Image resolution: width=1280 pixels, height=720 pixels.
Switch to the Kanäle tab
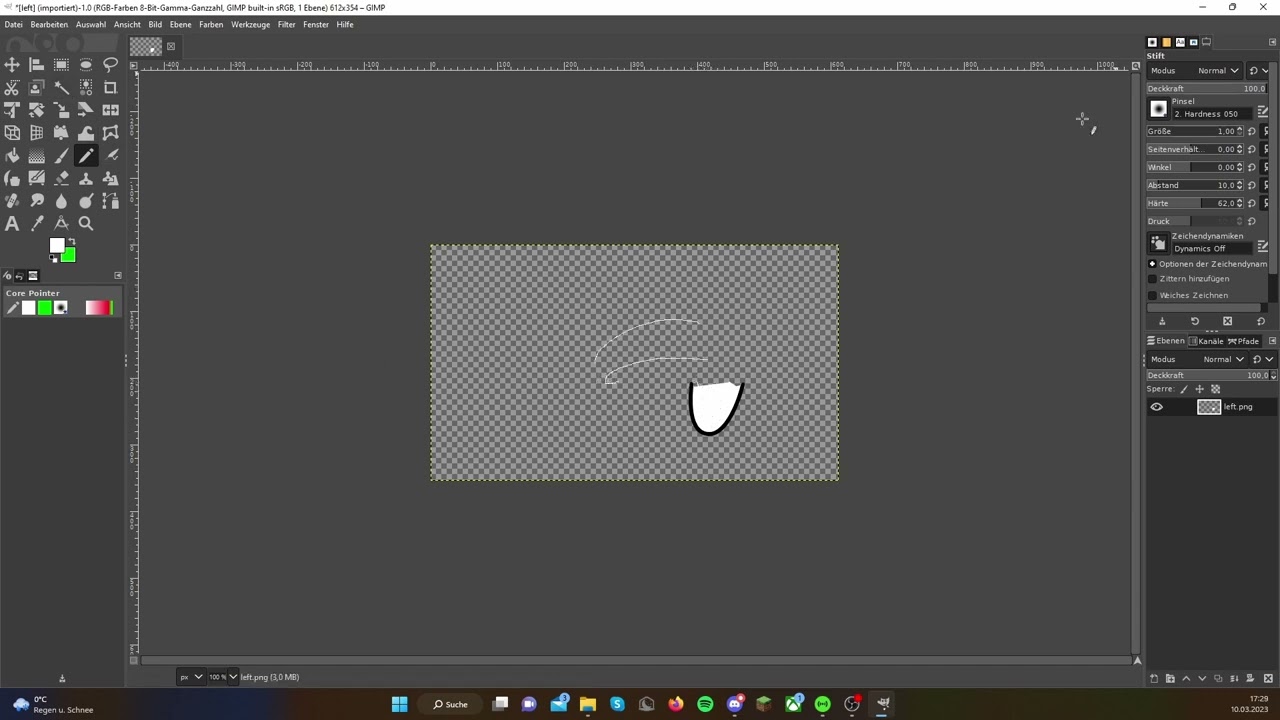(x=1209, y=341)
